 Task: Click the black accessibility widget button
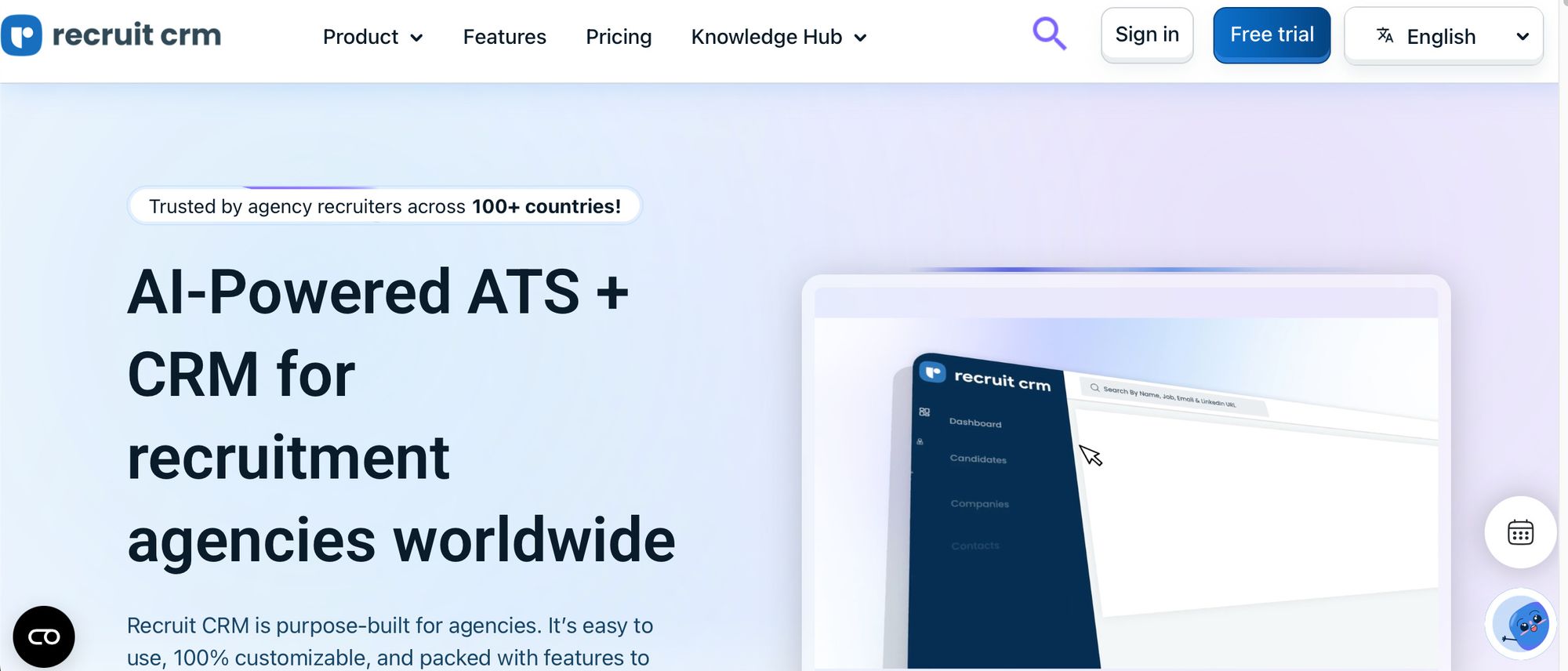44,637
